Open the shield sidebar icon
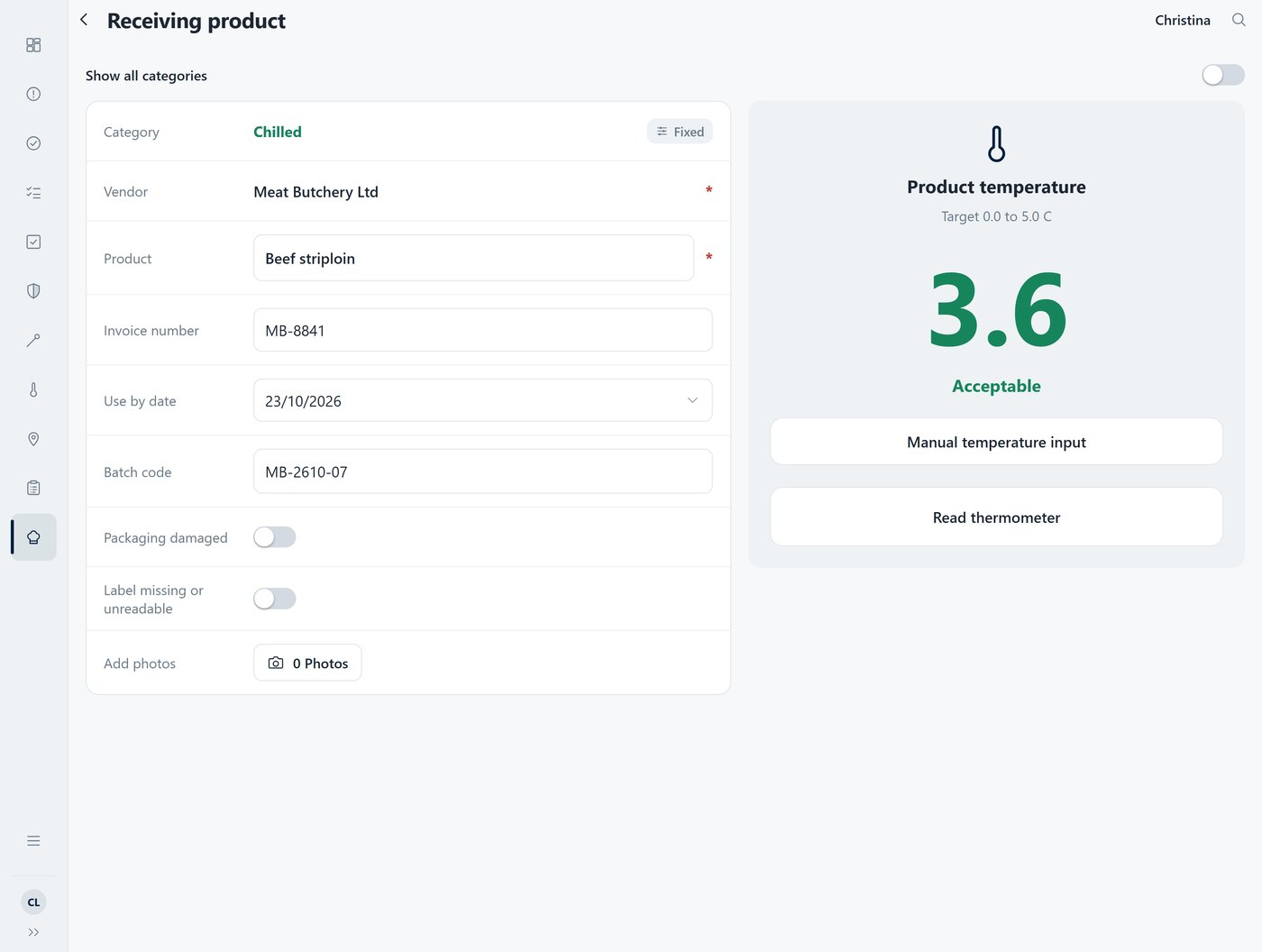This screenshot has height=952, width=1262. click(33, 290)
